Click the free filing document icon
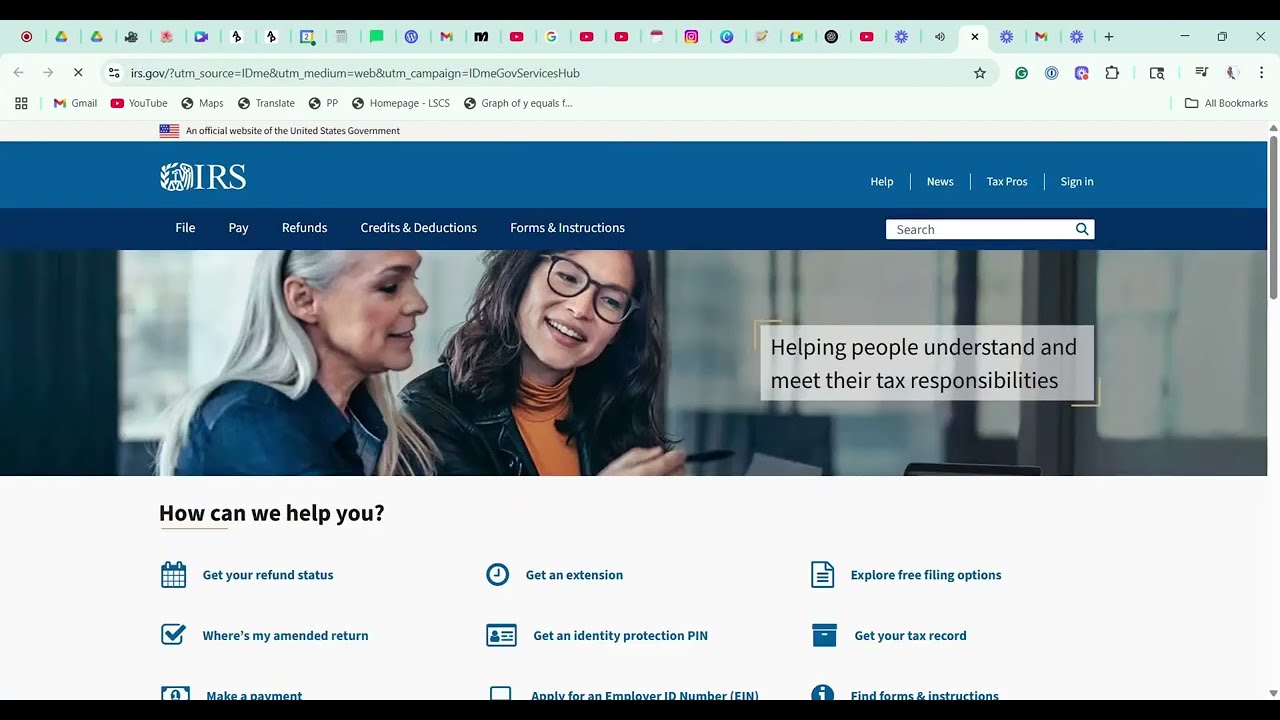 pos(822,575)
